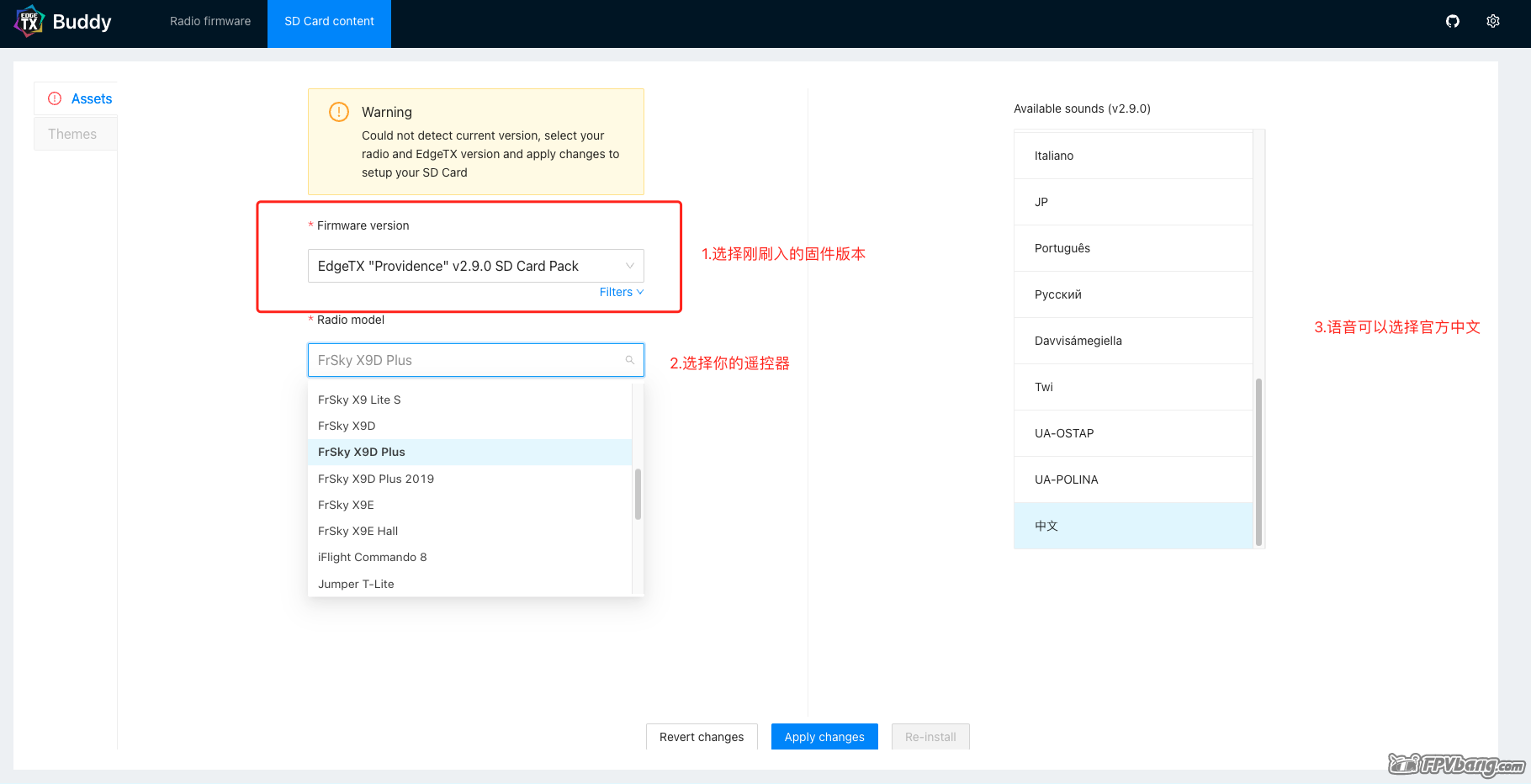Switch to the Radio firmware tab
The width and height of the screenshot is (1531, 784).
[x=210, y=21]
